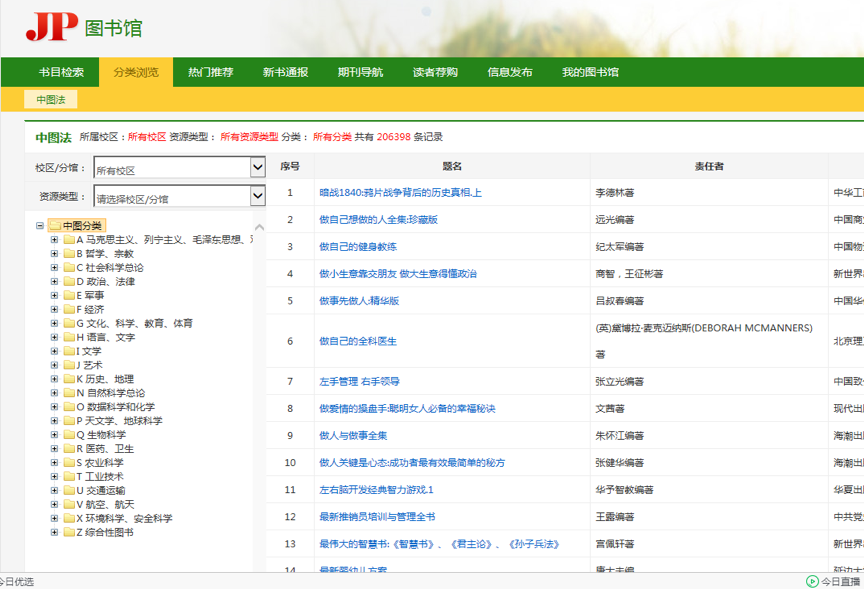Open book link 左手管理 右手领导
This screenshot has height=589, width=864.
[359, 382]
